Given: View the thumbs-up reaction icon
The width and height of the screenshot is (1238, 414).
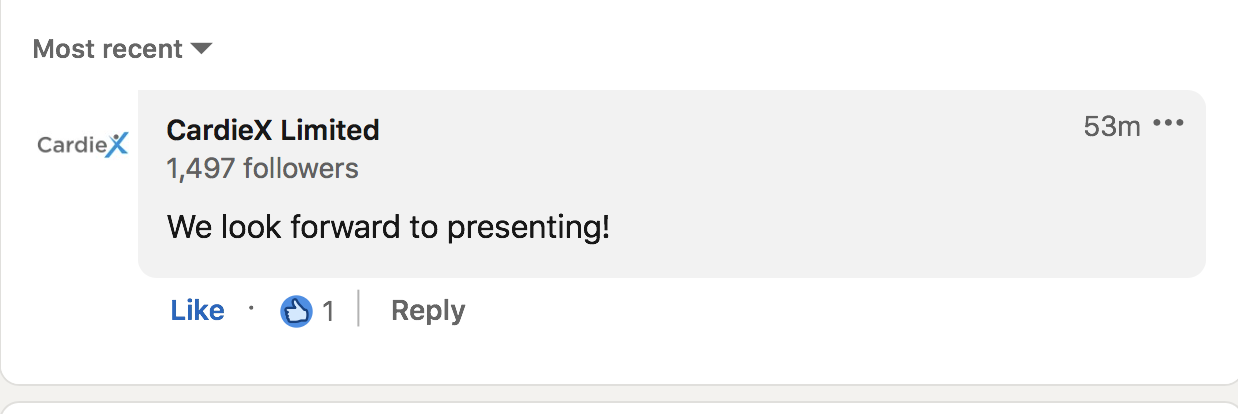Looking at the screenshot, I should tap(296, 312).
